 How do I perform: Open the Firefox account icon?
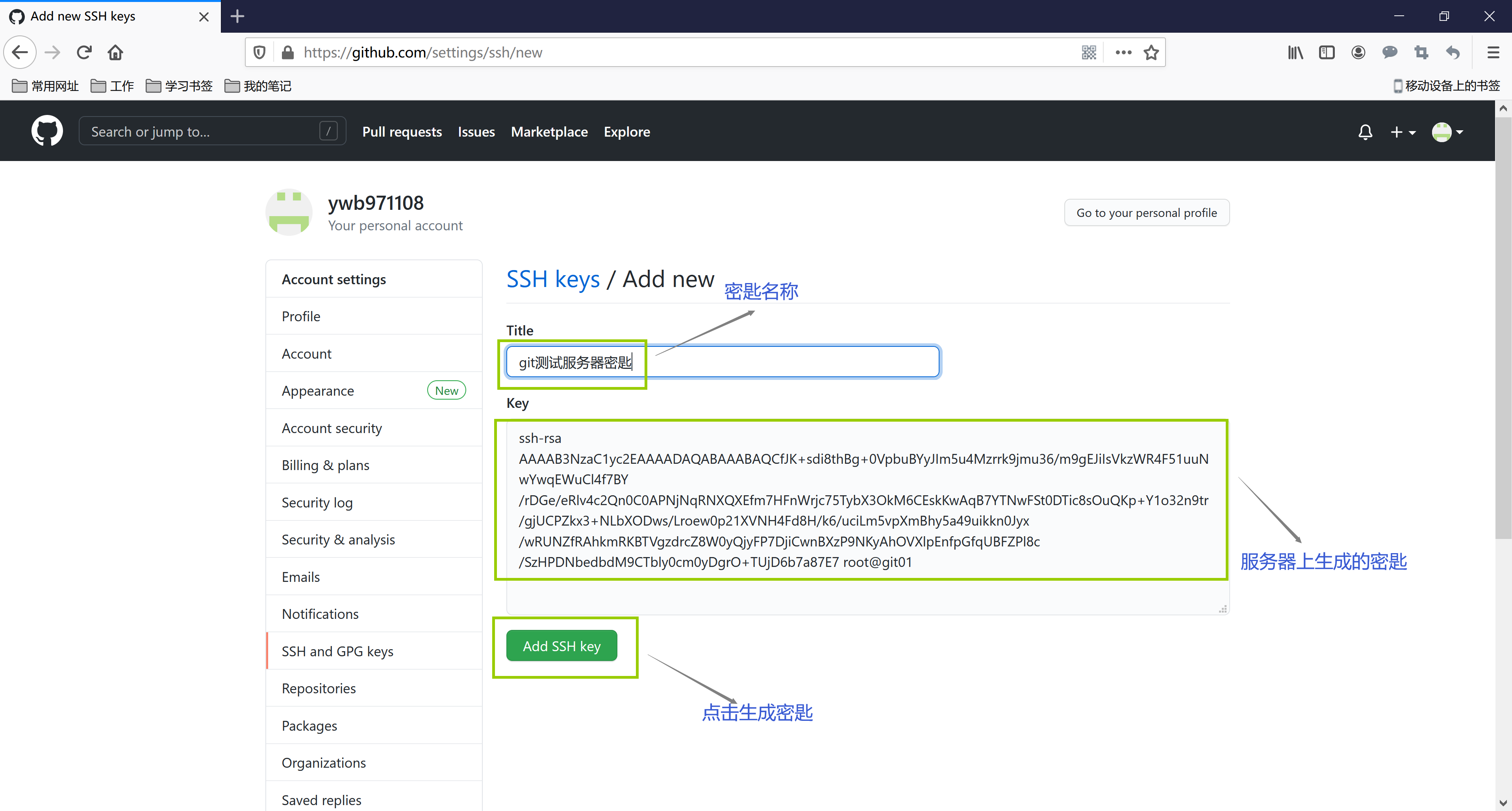(1358, 52)
